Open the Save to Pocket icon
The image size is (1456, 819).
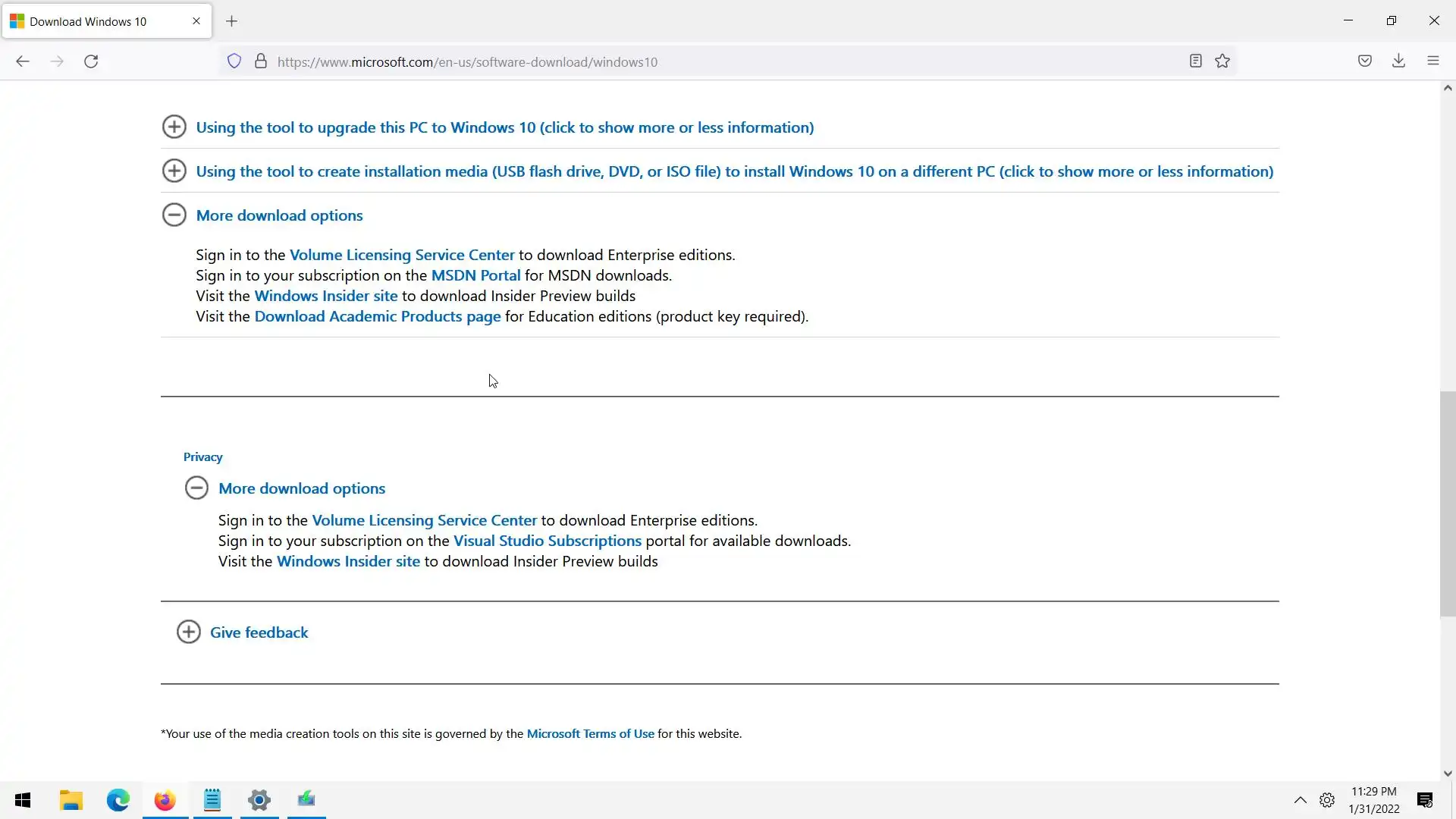pyautogui.click(x=1365, y=61)
